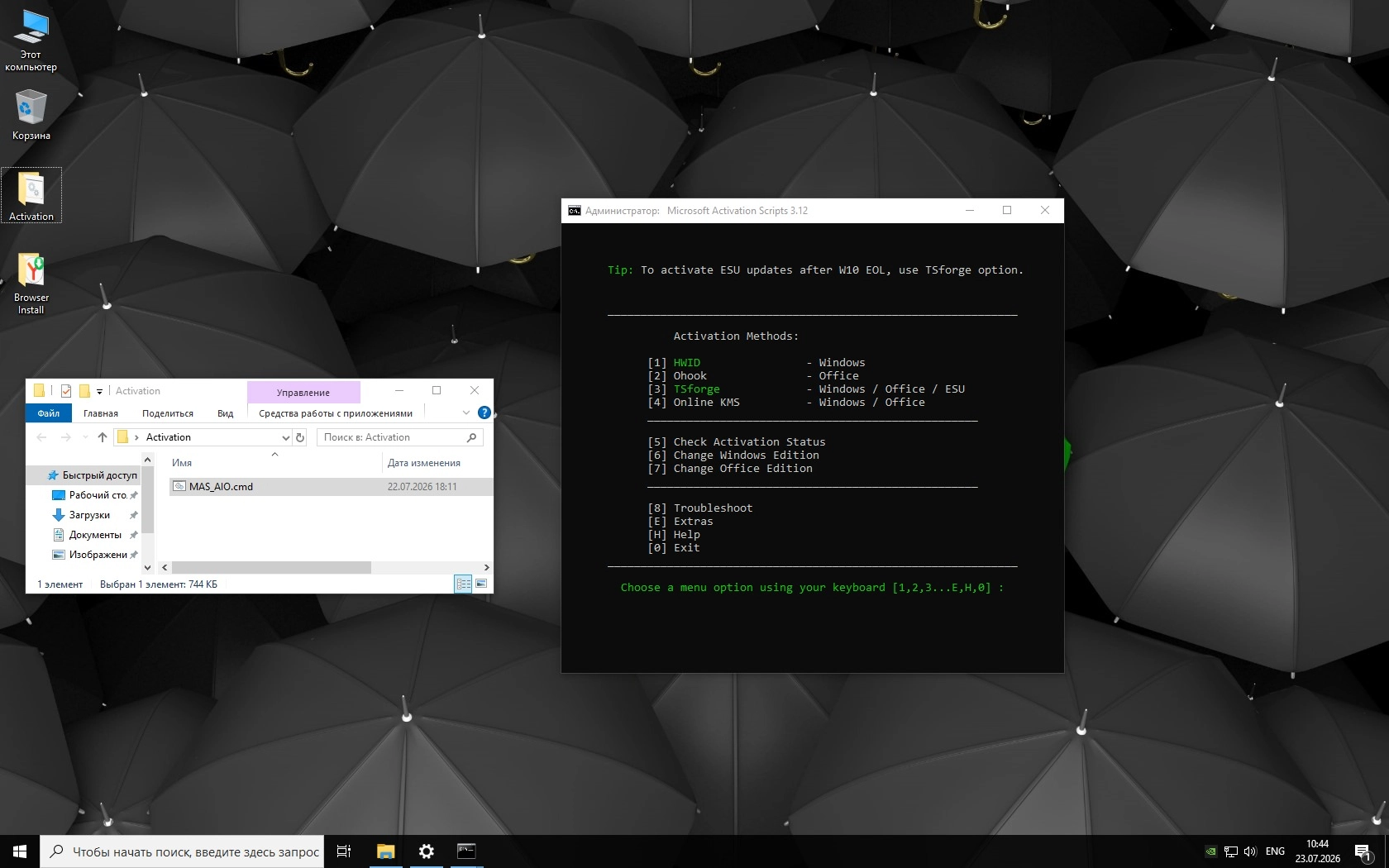Screen dimensions: 1389x868
Task: Open the Средства работы с приложениями tab
Action: [336, 413]
